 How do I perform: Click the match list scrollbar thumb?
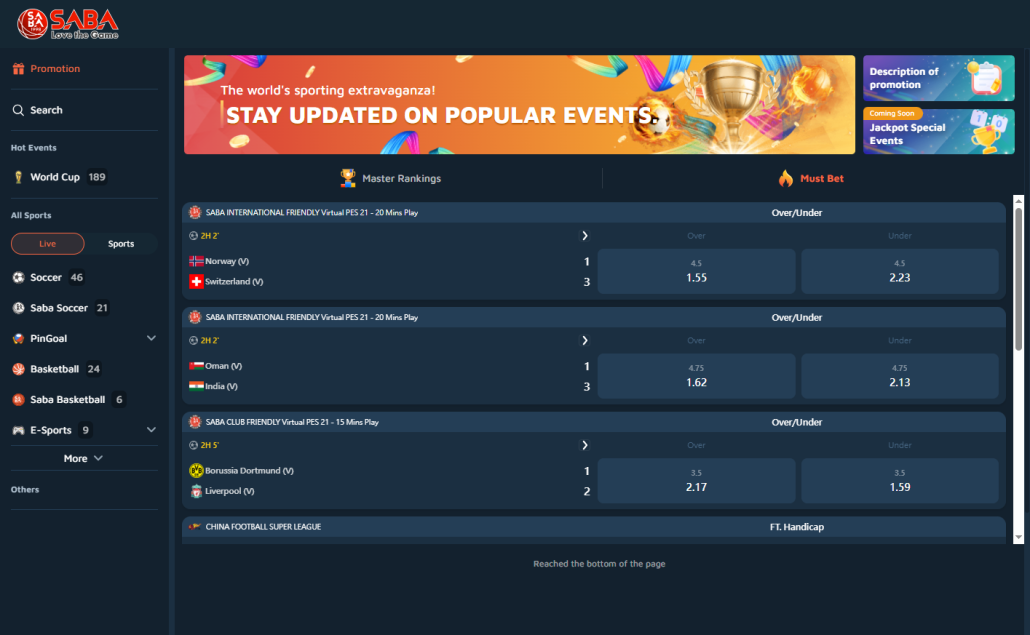pyautogui.click(x=1018, y=279)
